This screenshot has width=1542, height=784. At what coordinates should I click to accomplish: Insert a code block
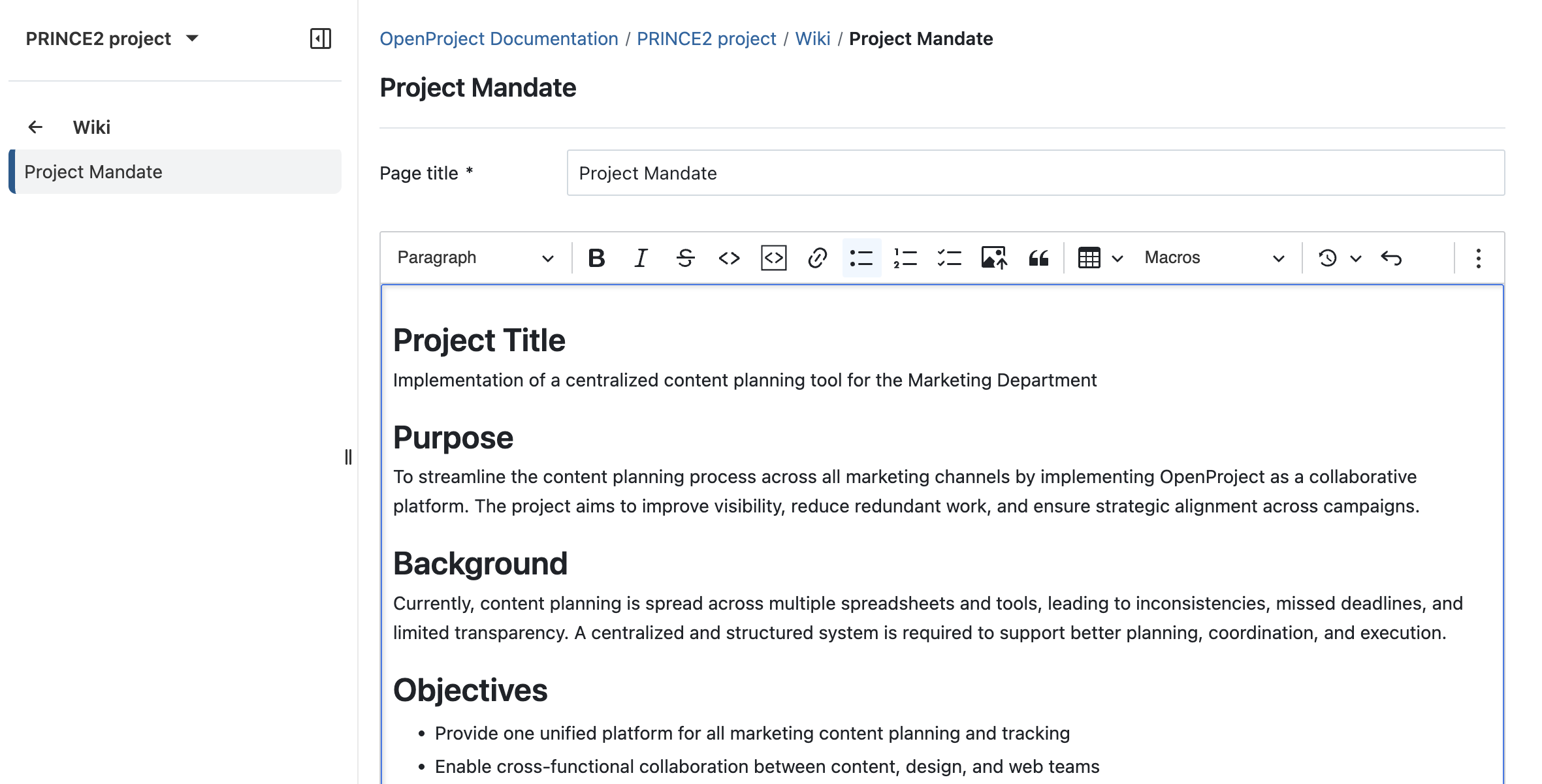pyautogui.click(x=773, y=257)
